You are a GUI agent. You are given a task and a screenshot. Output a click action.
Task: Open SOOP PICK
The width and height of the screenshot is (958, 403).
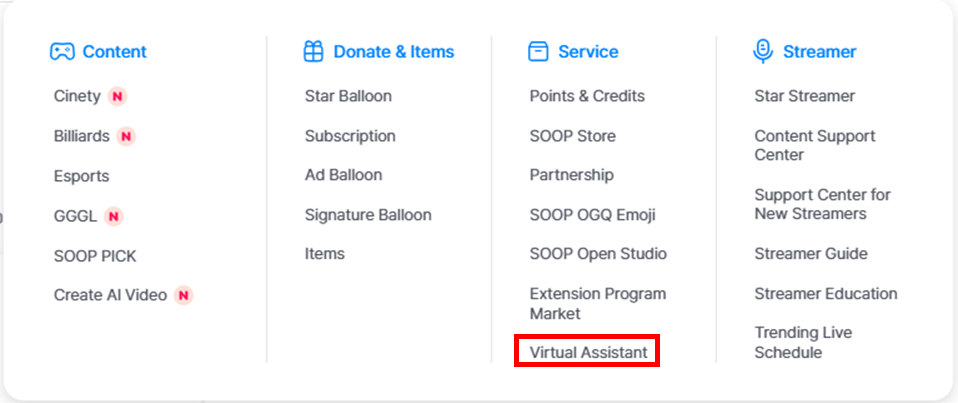point(94,256)
